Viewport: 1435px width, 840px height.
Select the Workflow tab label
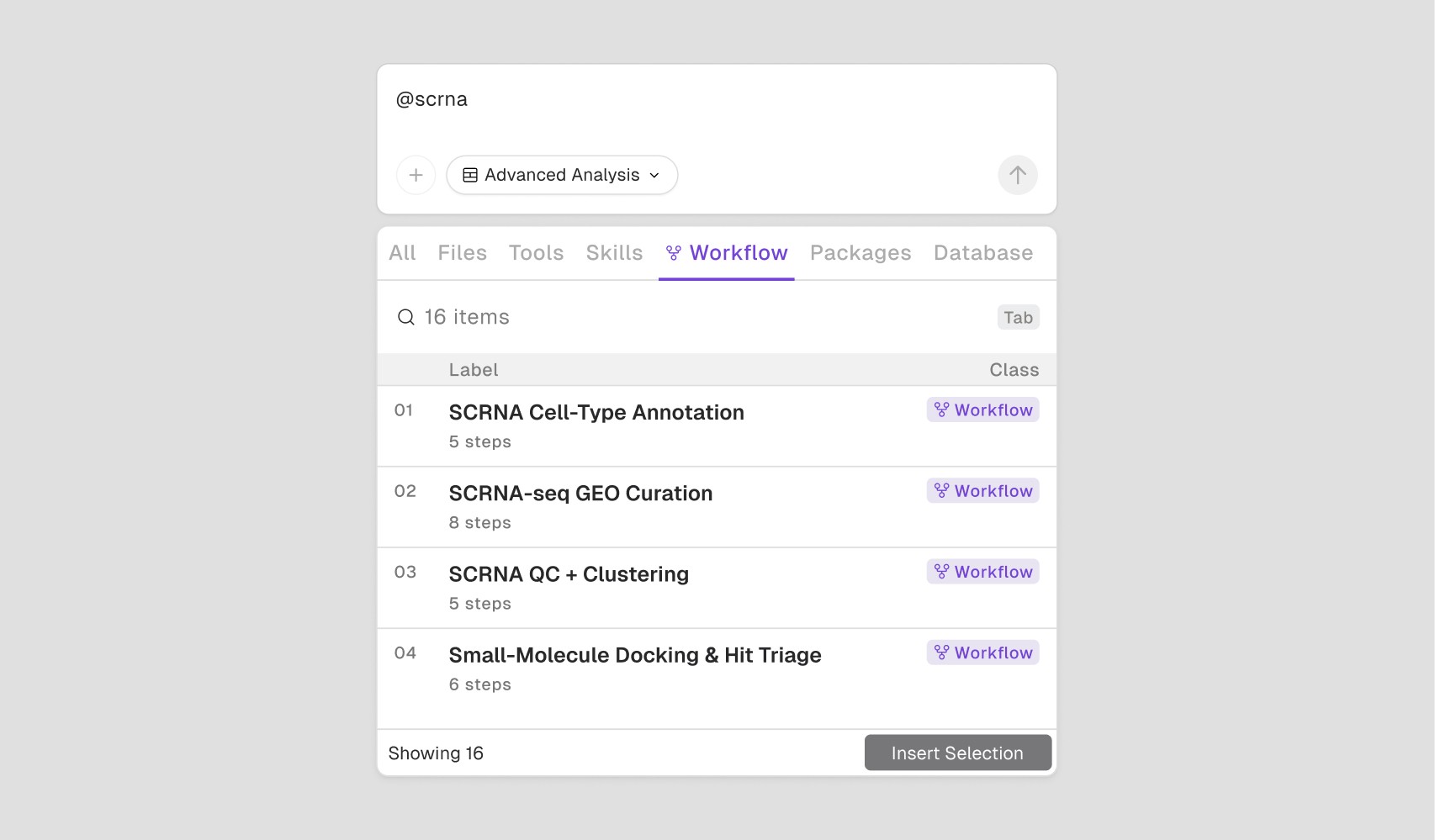coord(739,253)
